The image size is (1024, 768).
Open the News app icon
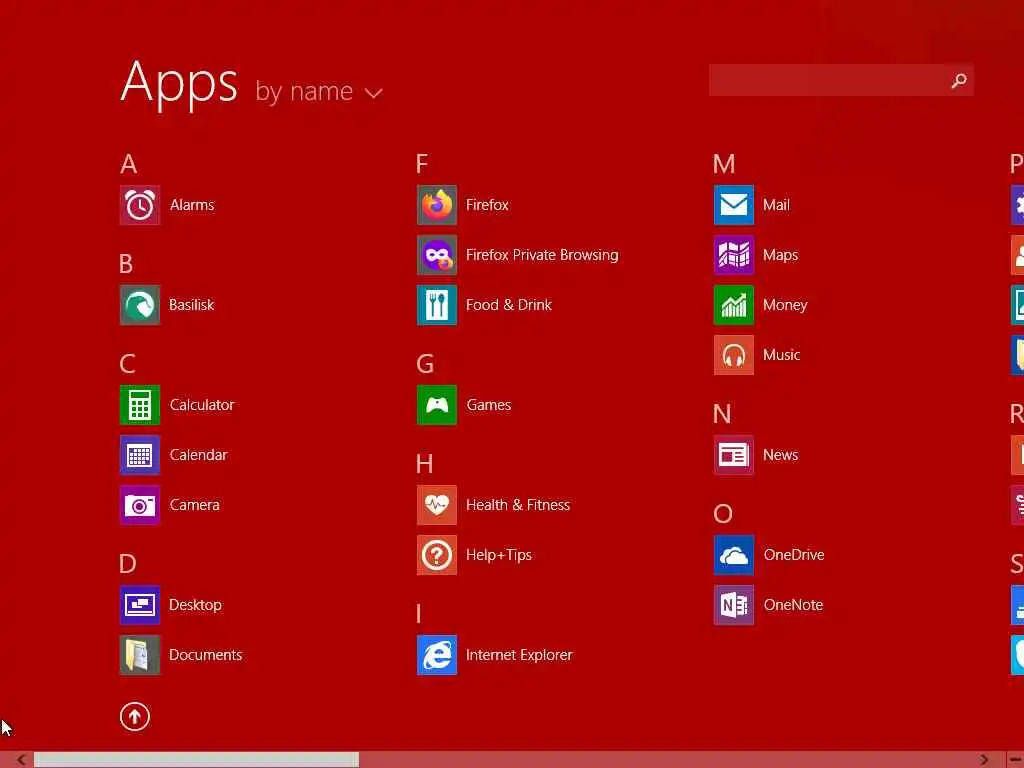[x=734, y=455]
